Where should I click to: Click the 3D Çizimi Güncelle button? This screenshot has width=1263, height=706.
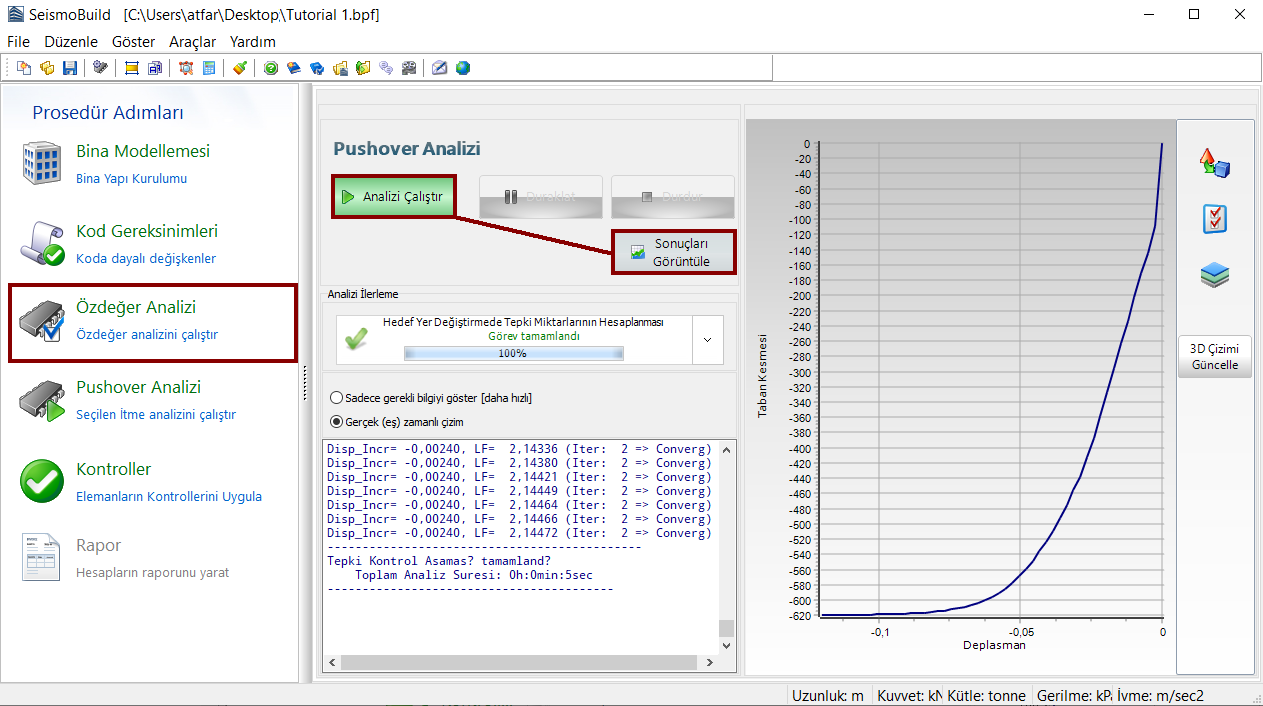(x=1214, y=357)
